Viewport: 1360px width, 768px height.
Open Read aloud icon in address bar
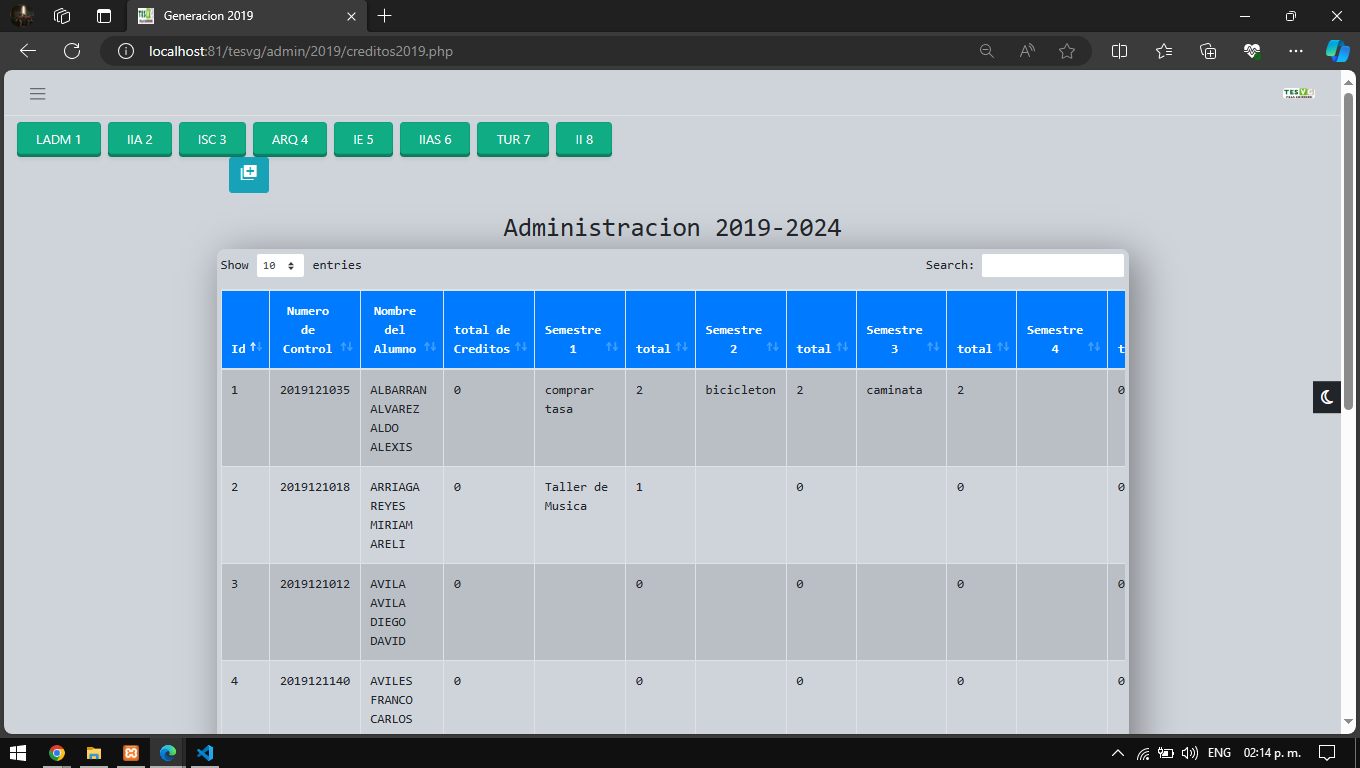coord(1027,51)
